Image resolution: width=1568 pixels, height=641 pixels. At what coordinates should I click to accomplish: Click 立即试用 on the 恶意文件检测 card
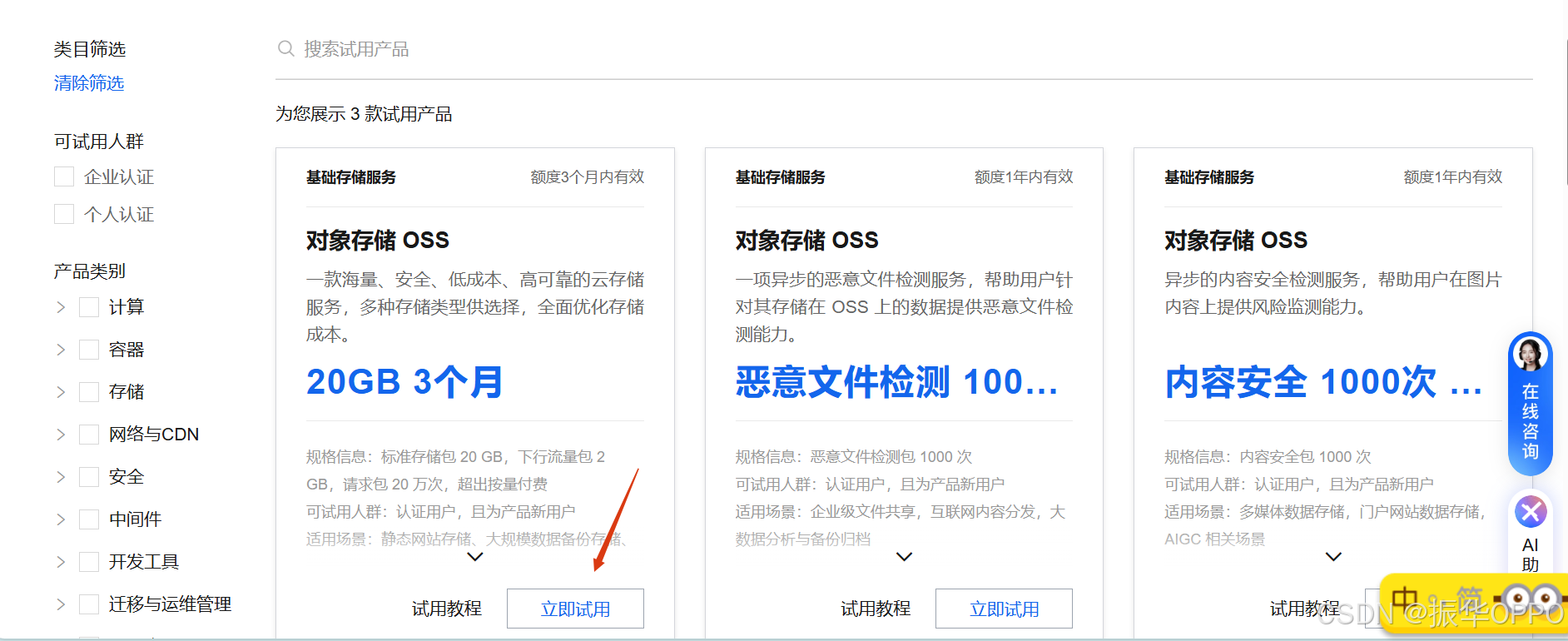[x=1004, y=609]
